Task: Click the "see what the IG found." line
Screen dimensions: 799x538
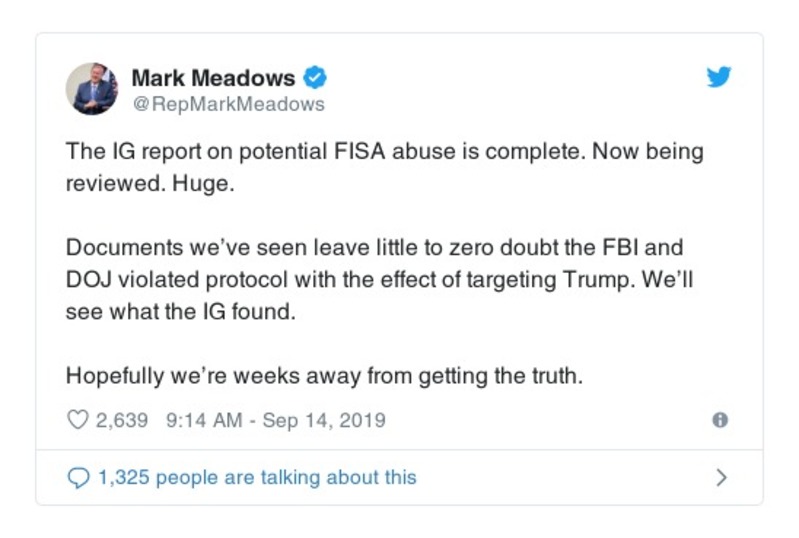Action: pos(182,311)
